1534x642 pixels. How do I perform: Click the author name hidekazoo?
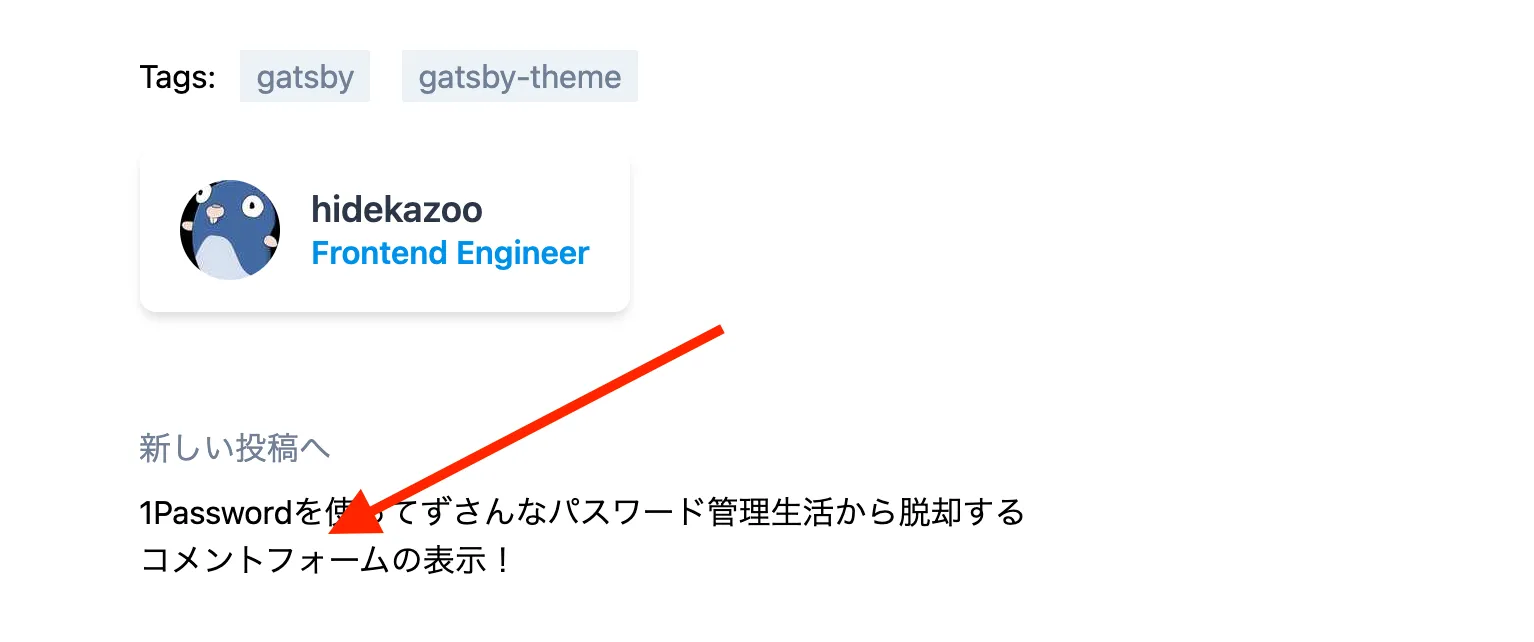point(396,210)
